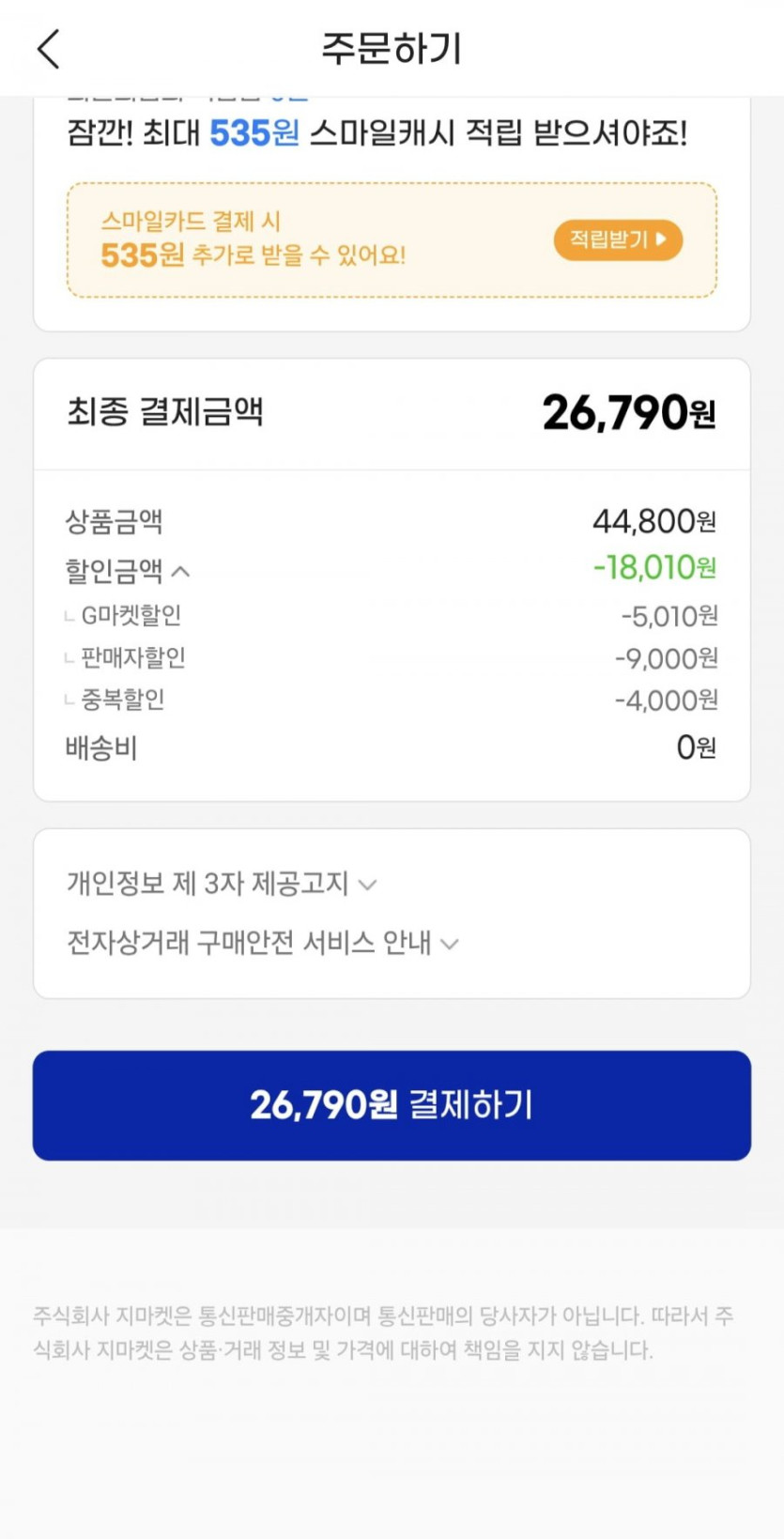Expand 전자상거래 구매안전 서비스 안내

(262, 943)
